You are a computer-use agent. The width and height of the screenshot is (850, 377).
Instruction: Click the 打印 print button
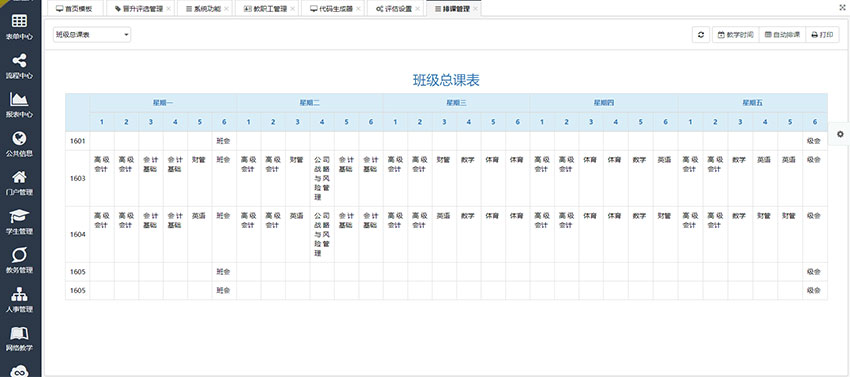[822, 35]
